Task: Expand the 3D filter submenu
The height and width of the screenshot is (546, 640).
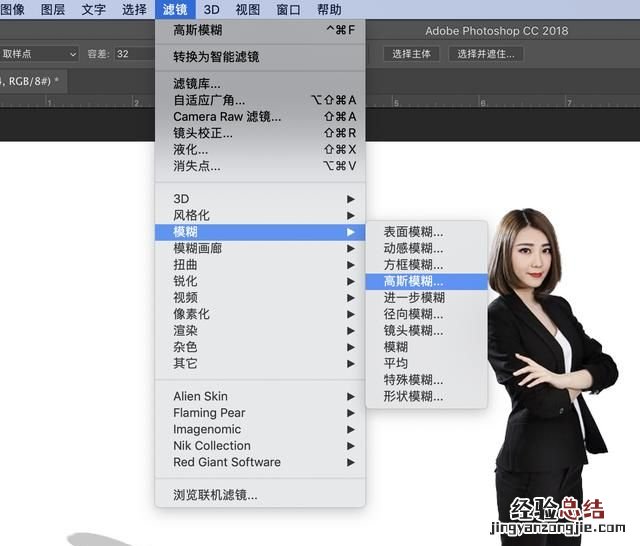Action: tap(260, 199)
